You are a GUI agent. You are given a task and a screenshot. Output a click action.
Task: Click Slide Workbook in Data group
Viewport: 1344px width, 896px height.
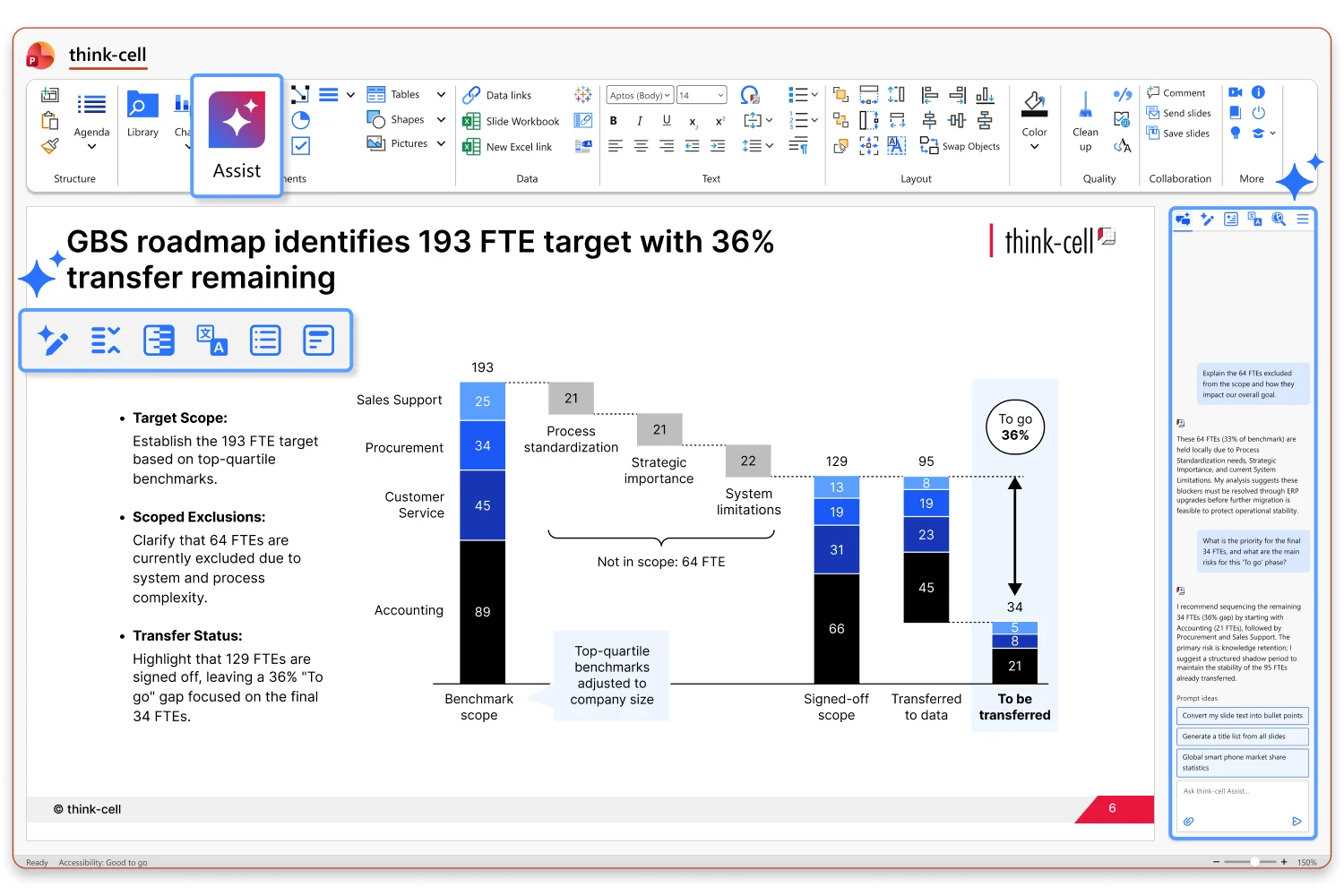pyautogui.click(x=511, y=121)
